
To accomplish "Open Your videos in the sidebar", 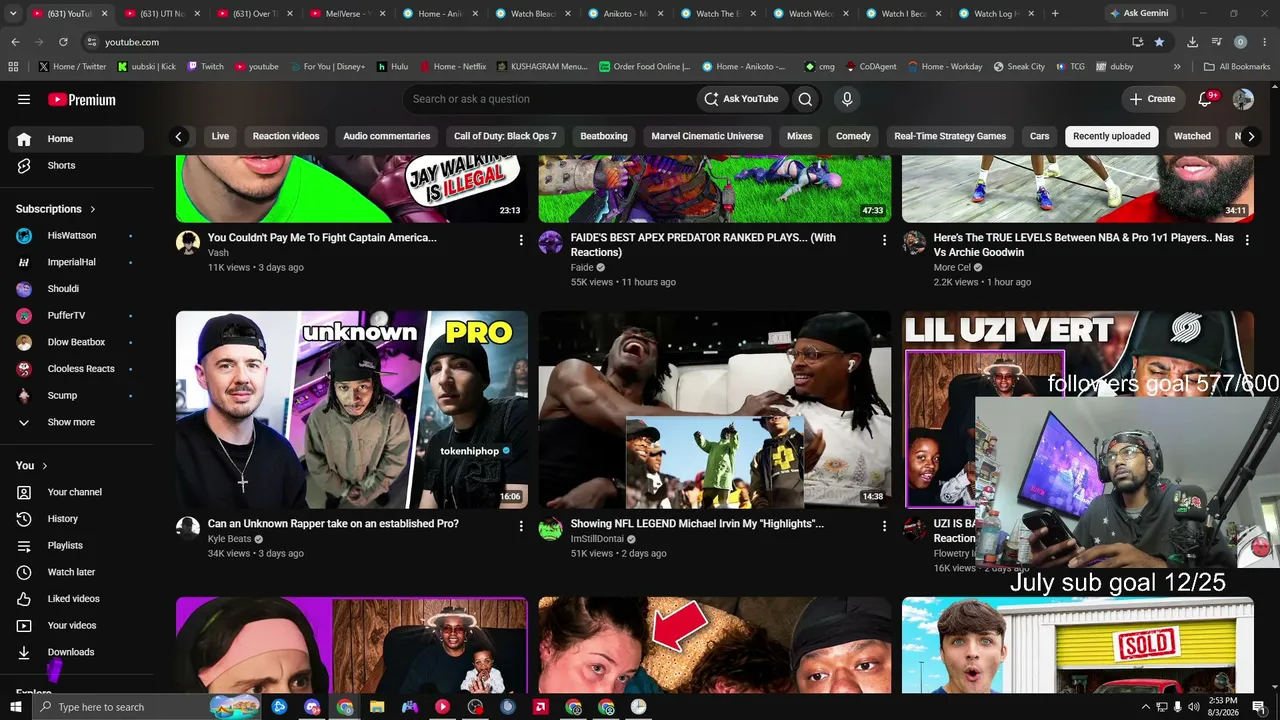I will 76,625.
